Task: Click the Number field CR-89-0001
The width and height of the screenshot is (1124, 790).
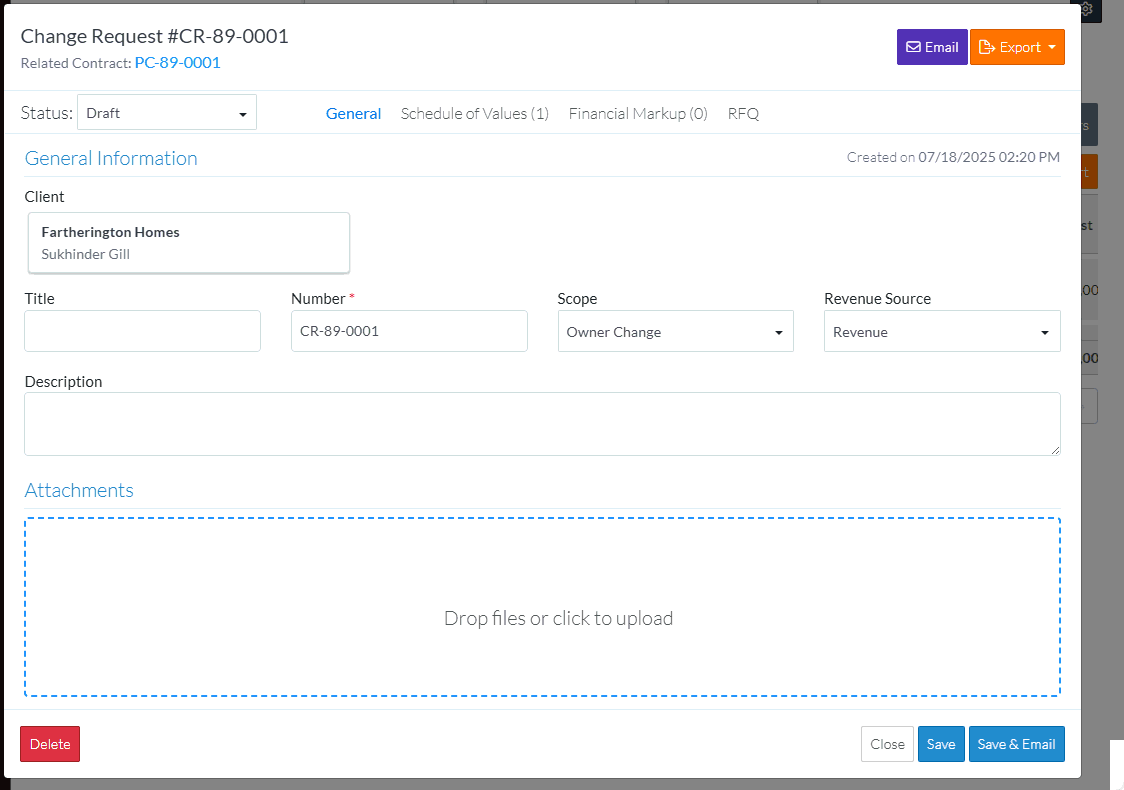Action: tap(409, 331)
